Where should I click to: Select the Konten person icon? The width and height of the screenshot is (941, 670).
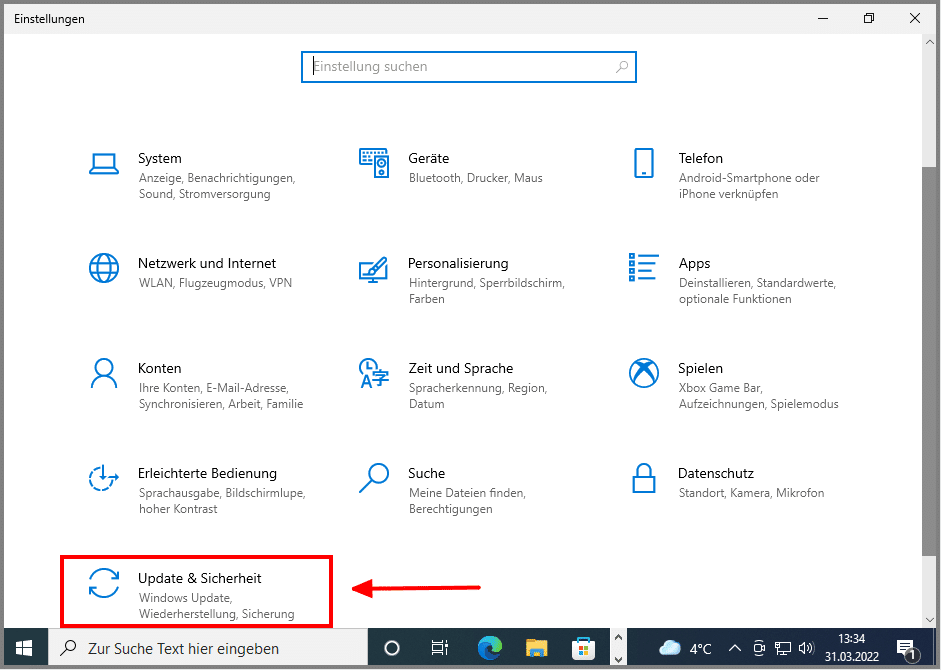click(104, 373)
